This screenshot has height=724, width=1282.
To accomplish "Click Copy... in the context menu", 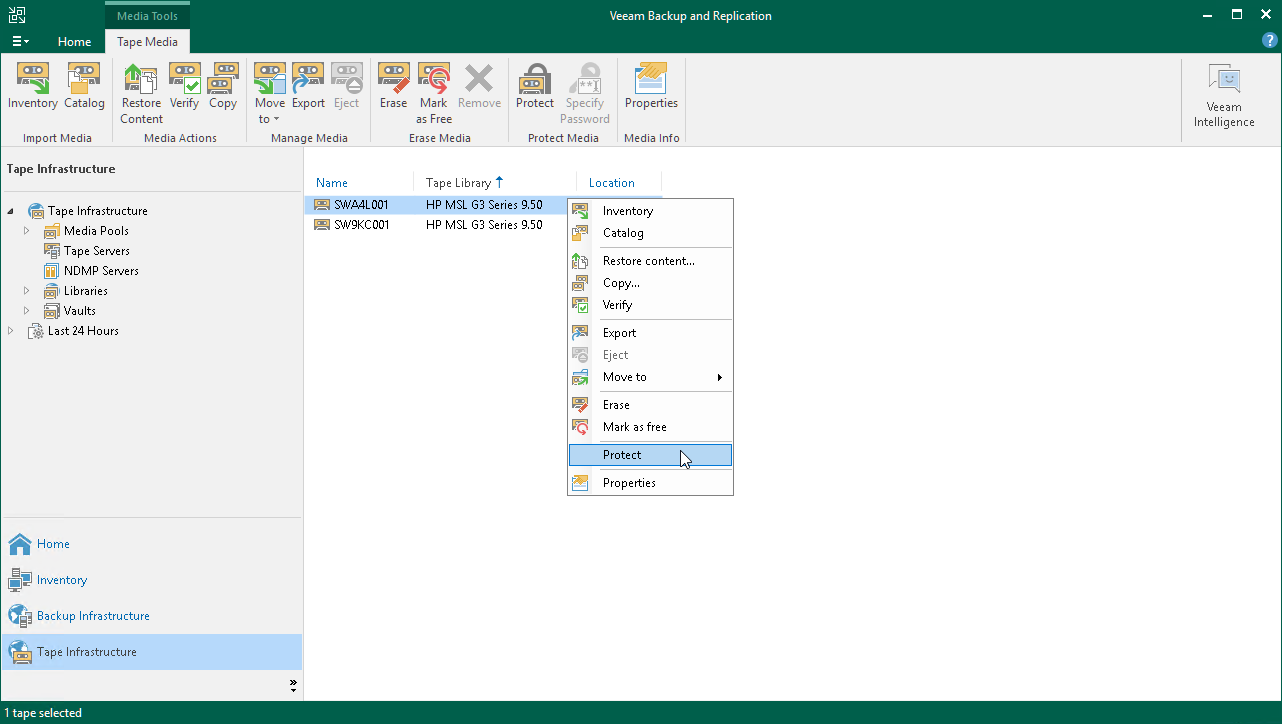I will [x=650, y=283].
